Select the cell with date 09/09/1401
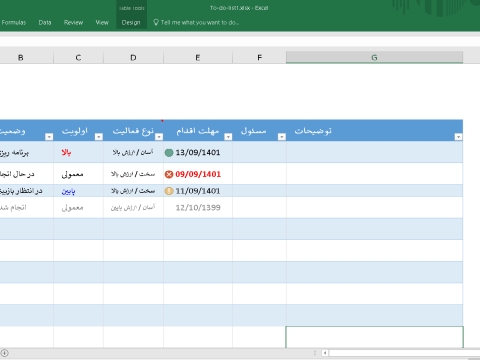This screenshot has height=360, width=480. click(x=198, y=174)
